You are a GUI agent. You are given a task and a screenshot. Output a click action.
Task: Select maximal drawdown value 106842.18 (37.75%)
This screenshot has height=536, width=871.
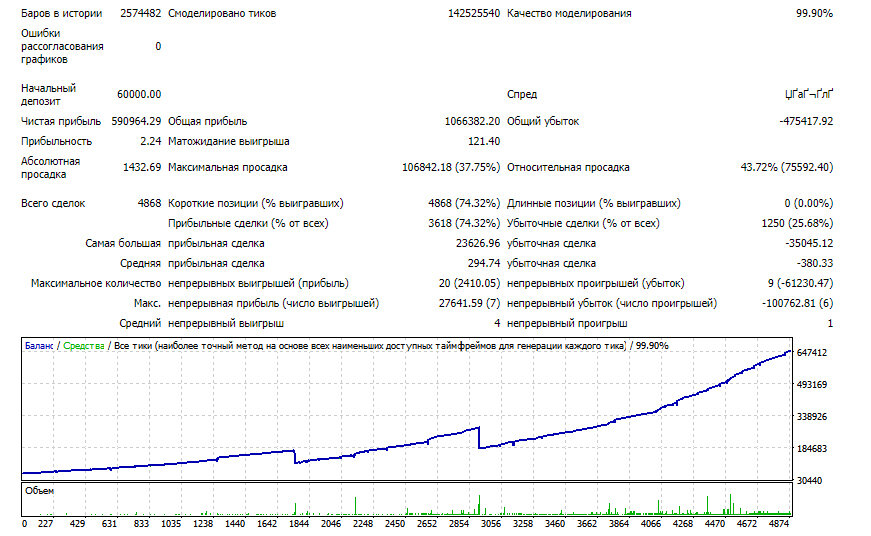[x=451, y=167]
